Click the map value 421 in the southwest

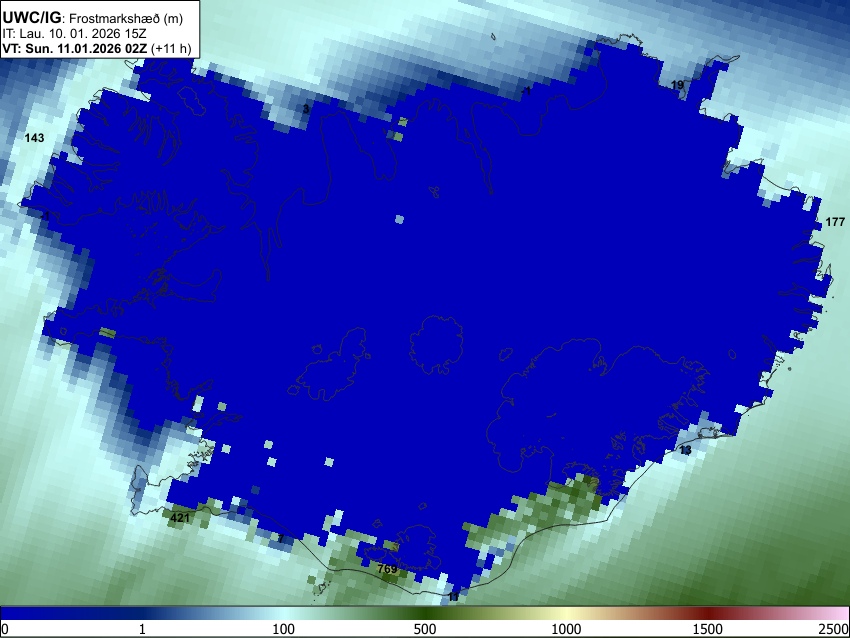coord(180,518)
